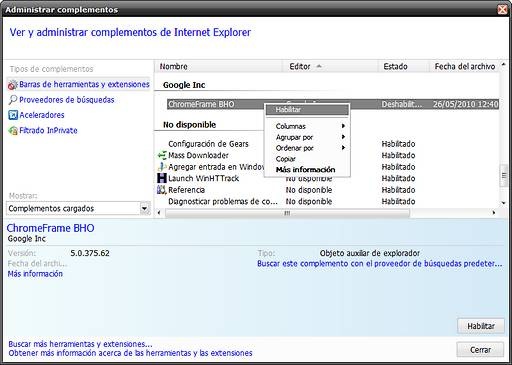Click the Cerrar button
Viewport: 512px width, 365px height.
click(480, 350)
